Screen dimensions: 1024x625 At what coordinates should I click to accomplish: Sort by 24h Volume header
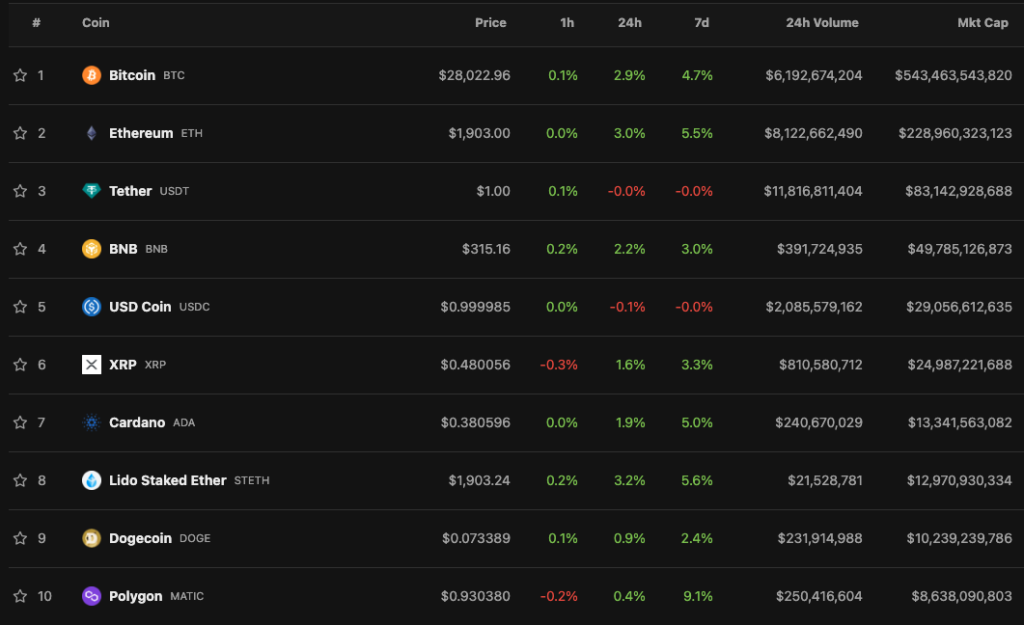pyautogui.click(x=822, y=23)
